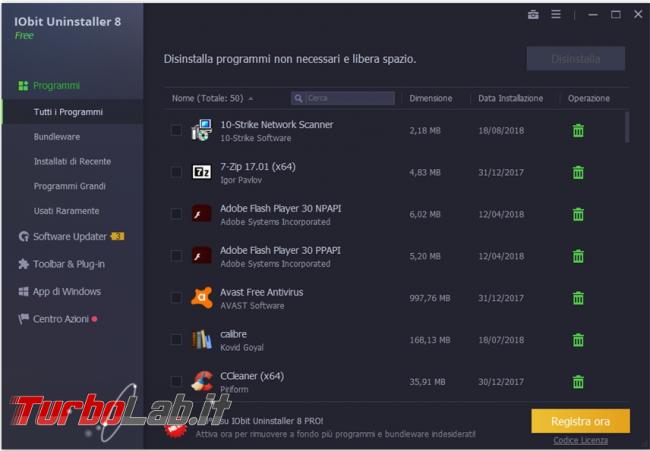The image size is (650, 451).
Task: Open Centro Azioni
Action: click(61, 319)
